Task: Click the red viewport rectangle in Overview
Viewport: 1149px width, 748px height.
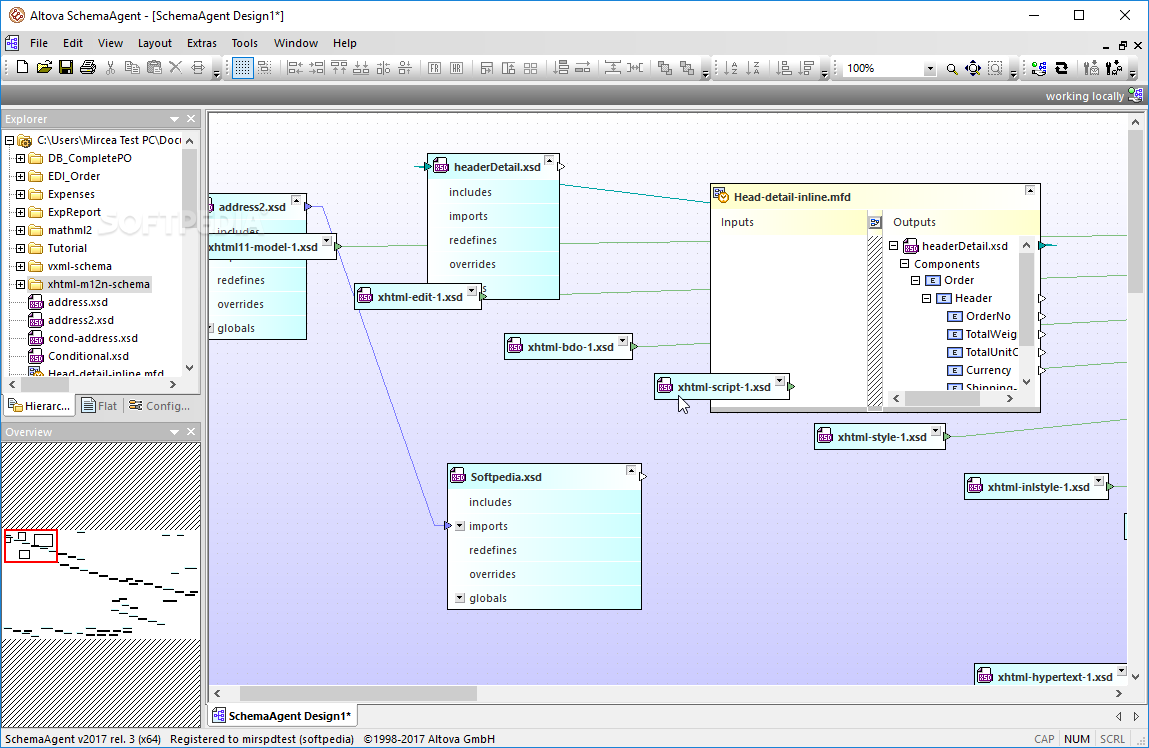Action: pyautogui.click(x=31, y=546)
